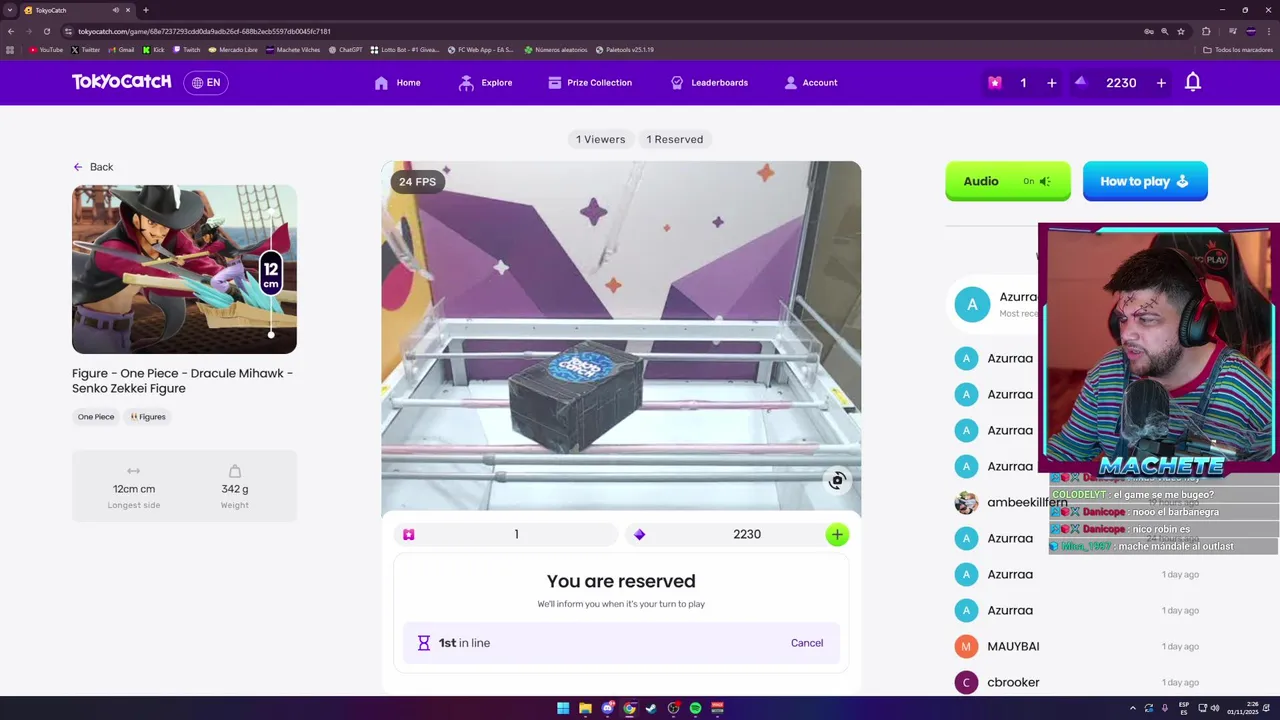
Task: Open the Explore page
Action: click(485, 83)
